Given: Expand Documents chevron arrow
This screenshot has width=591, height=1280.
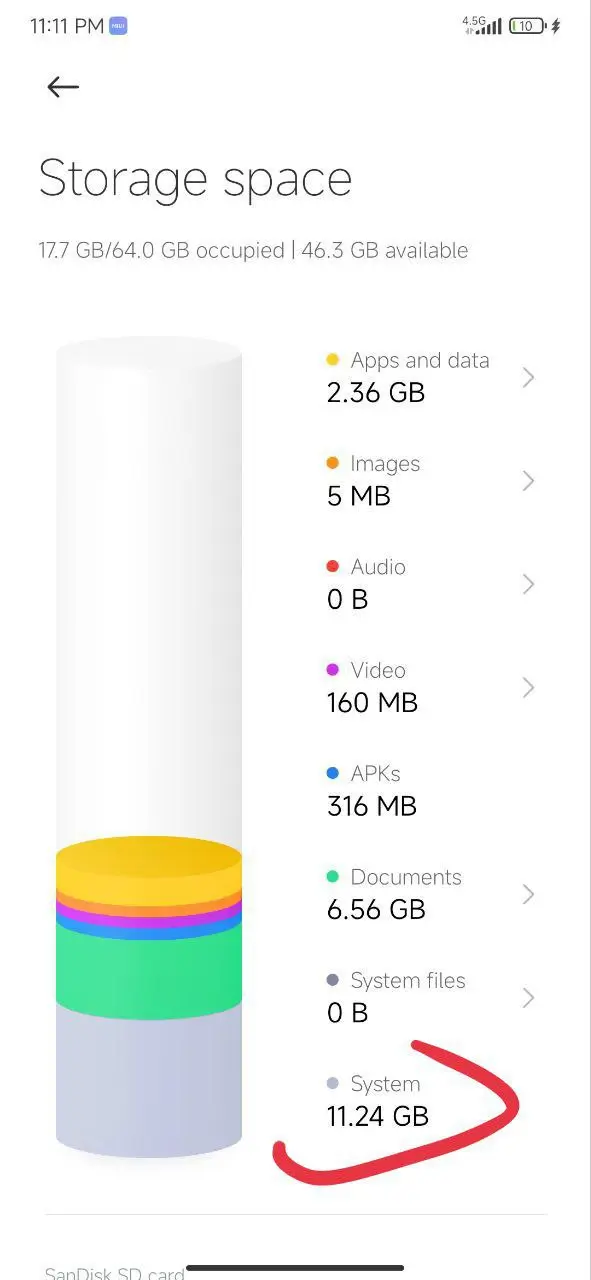Looking at the screenshot, I should coord(529,894).
